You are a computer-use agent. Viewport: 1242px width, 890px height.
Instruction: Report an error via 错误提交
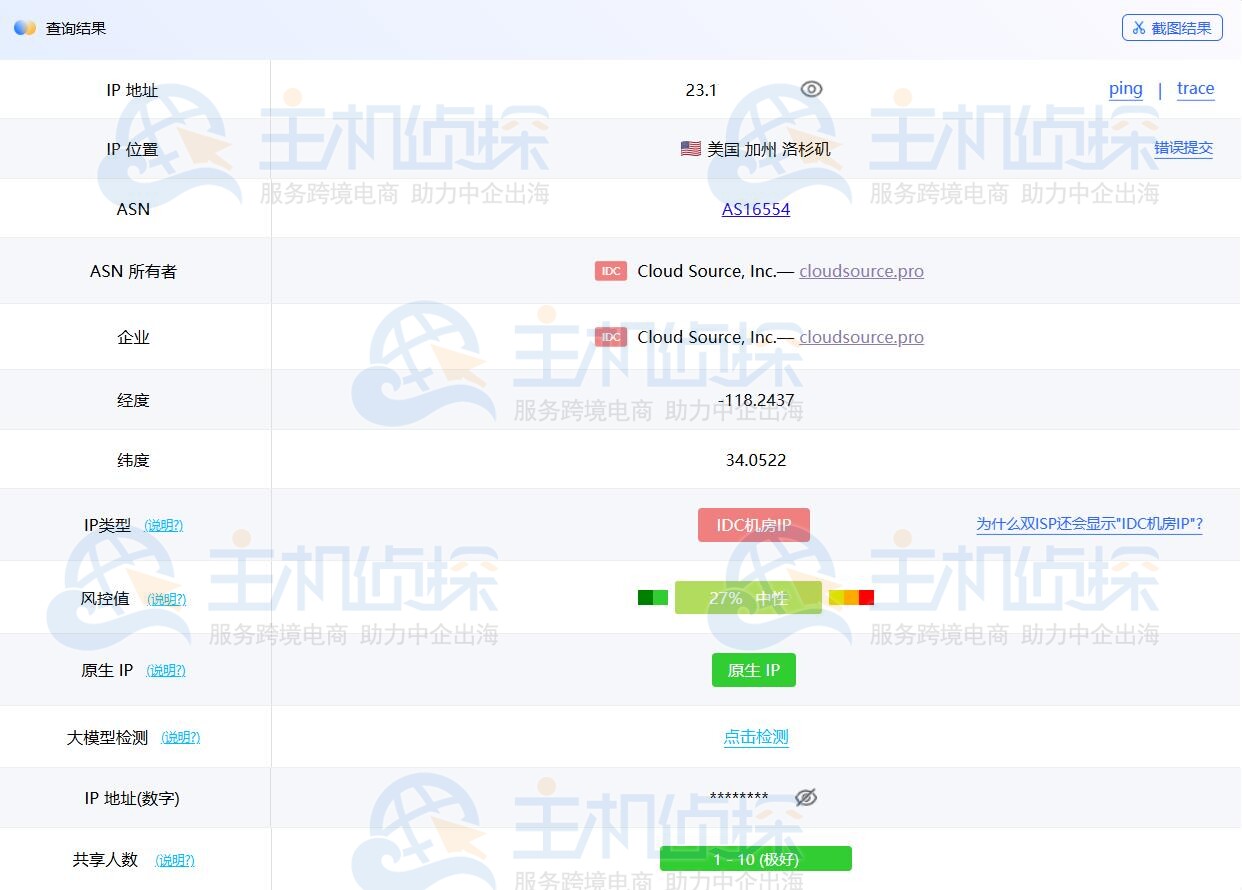tap(1183, 148)
